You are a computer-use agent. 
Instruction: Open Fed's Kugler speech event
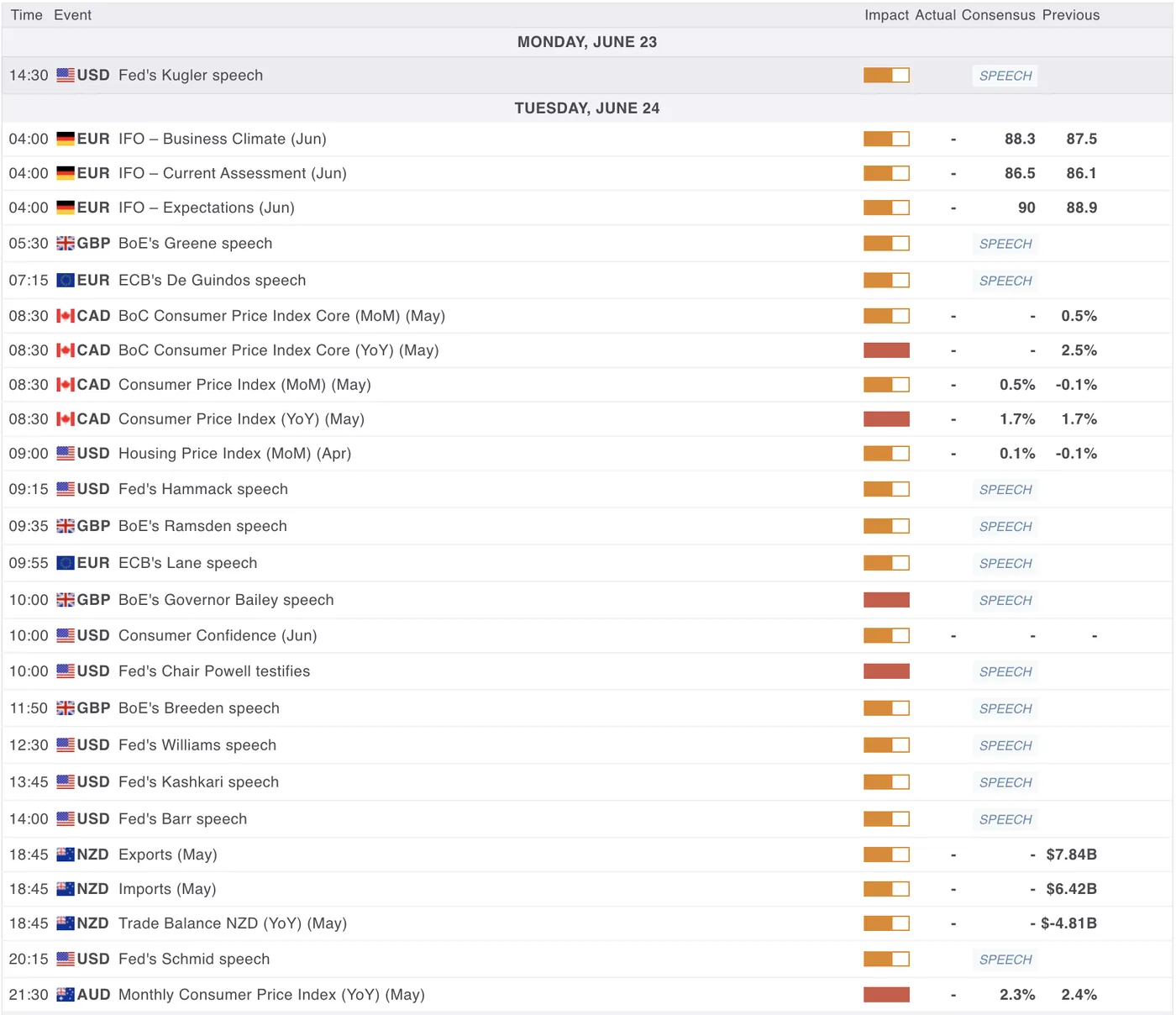click(191, 75)
